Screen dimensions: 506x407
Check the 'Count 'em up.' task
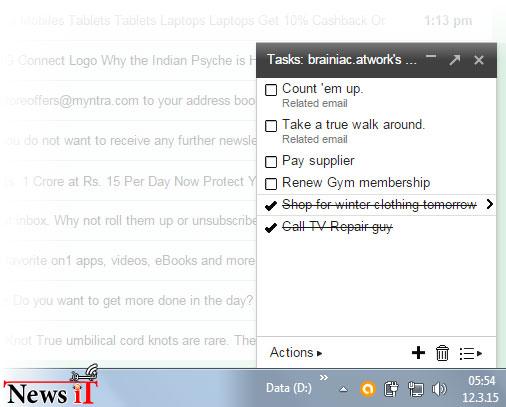coord(271,90)
